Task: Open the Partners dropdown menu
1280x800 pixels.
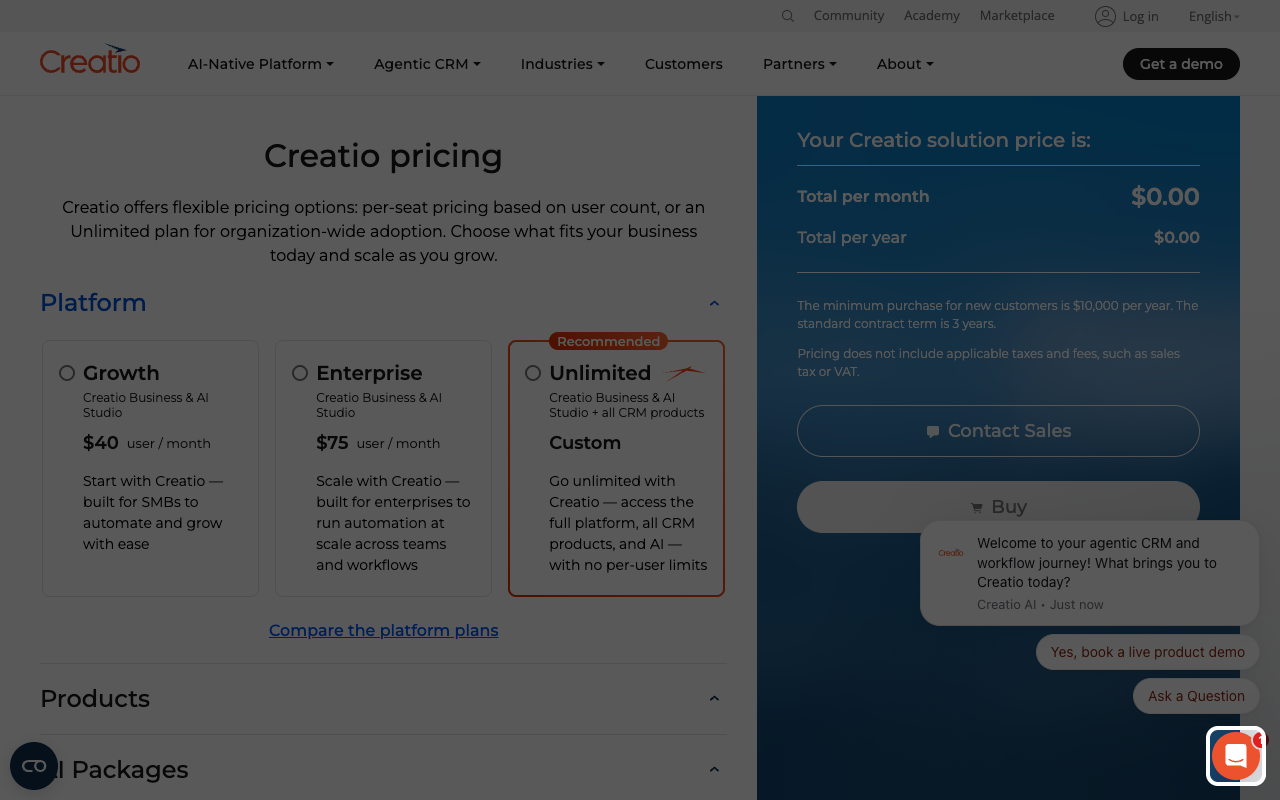Action: [800, 64]
